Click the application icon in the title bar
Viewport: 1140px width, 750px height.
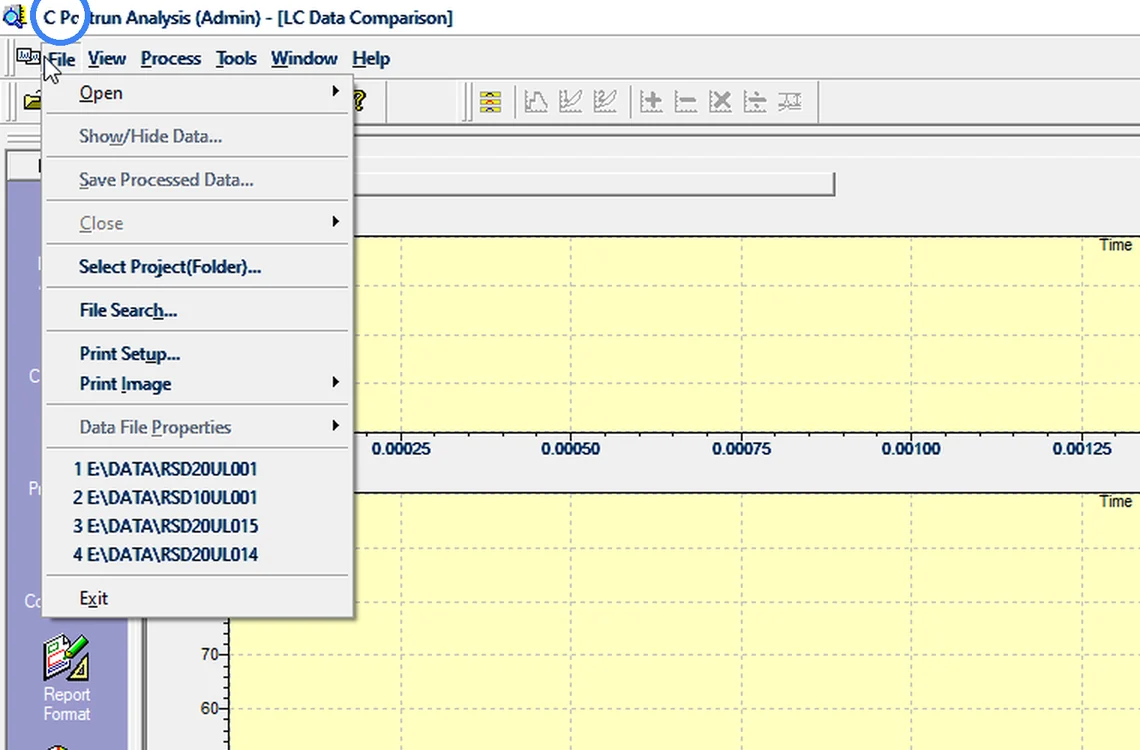pos(14,16)
